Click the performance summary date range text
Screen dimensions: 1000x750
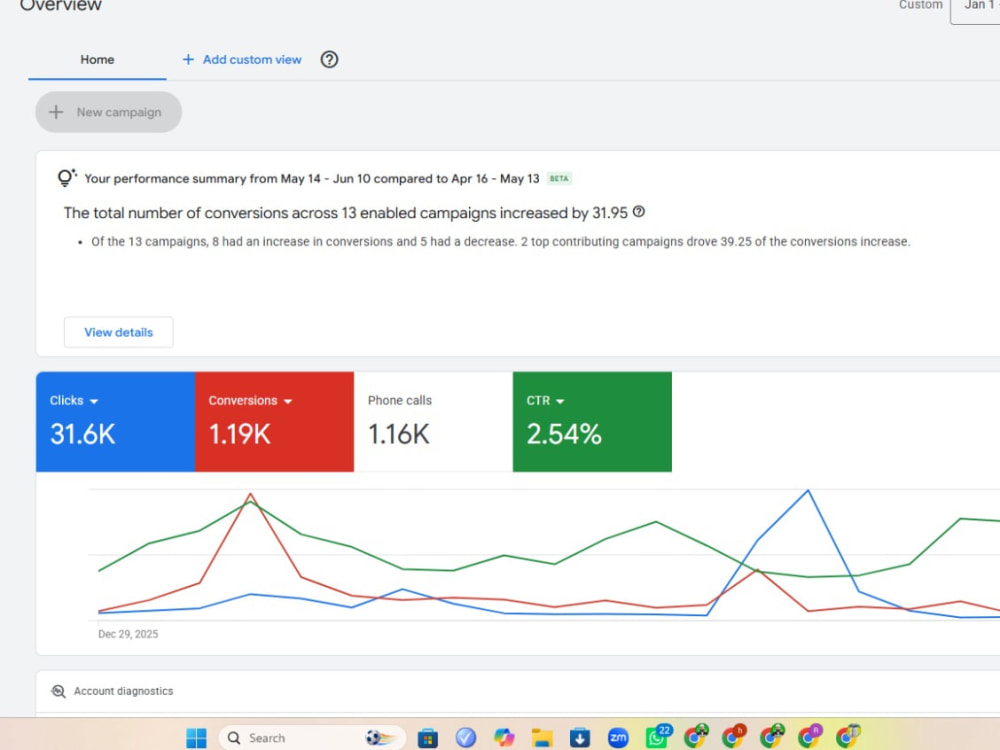click(312, 179)
